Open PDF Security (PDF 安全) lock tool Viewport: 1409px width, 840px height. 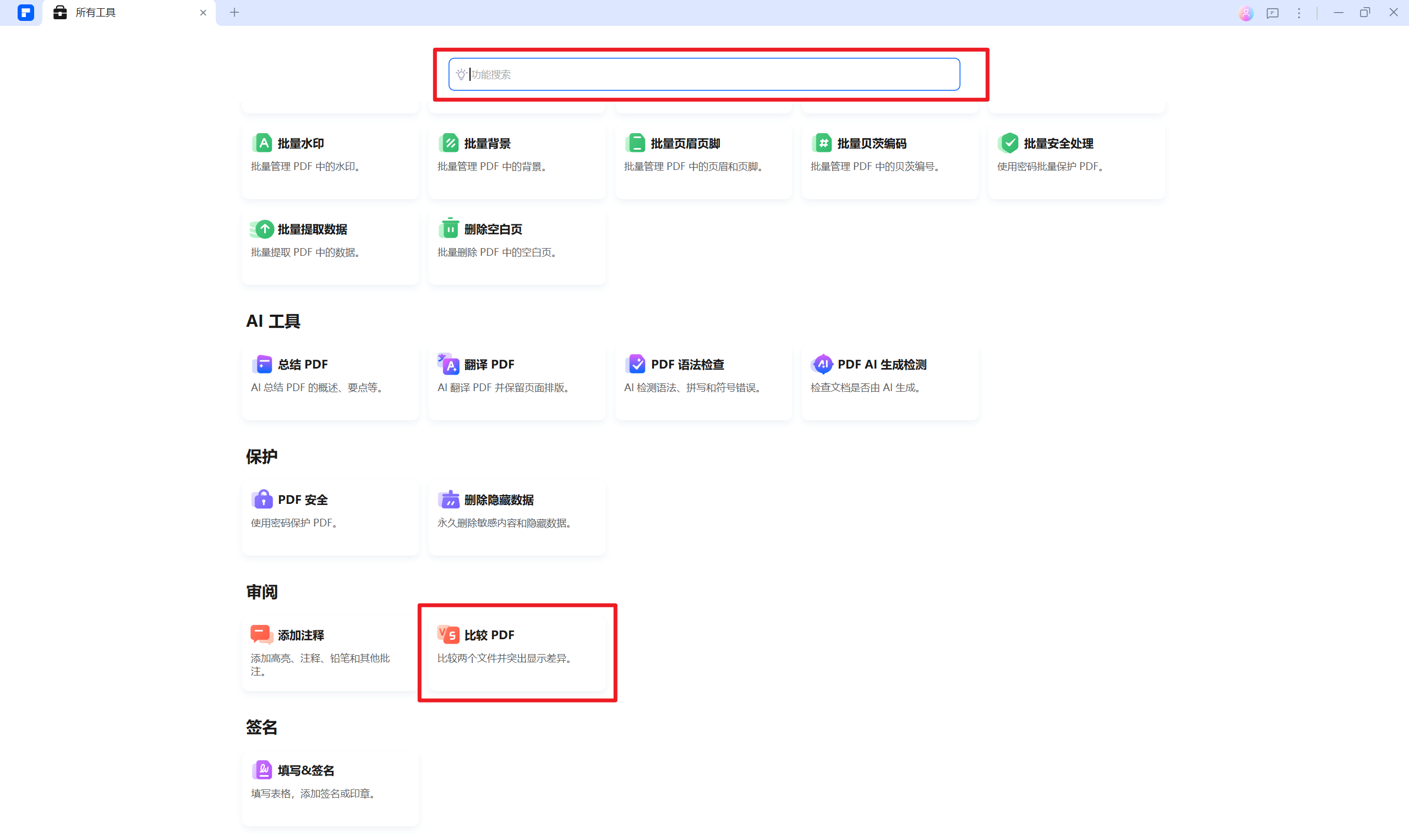click(302, 500)
